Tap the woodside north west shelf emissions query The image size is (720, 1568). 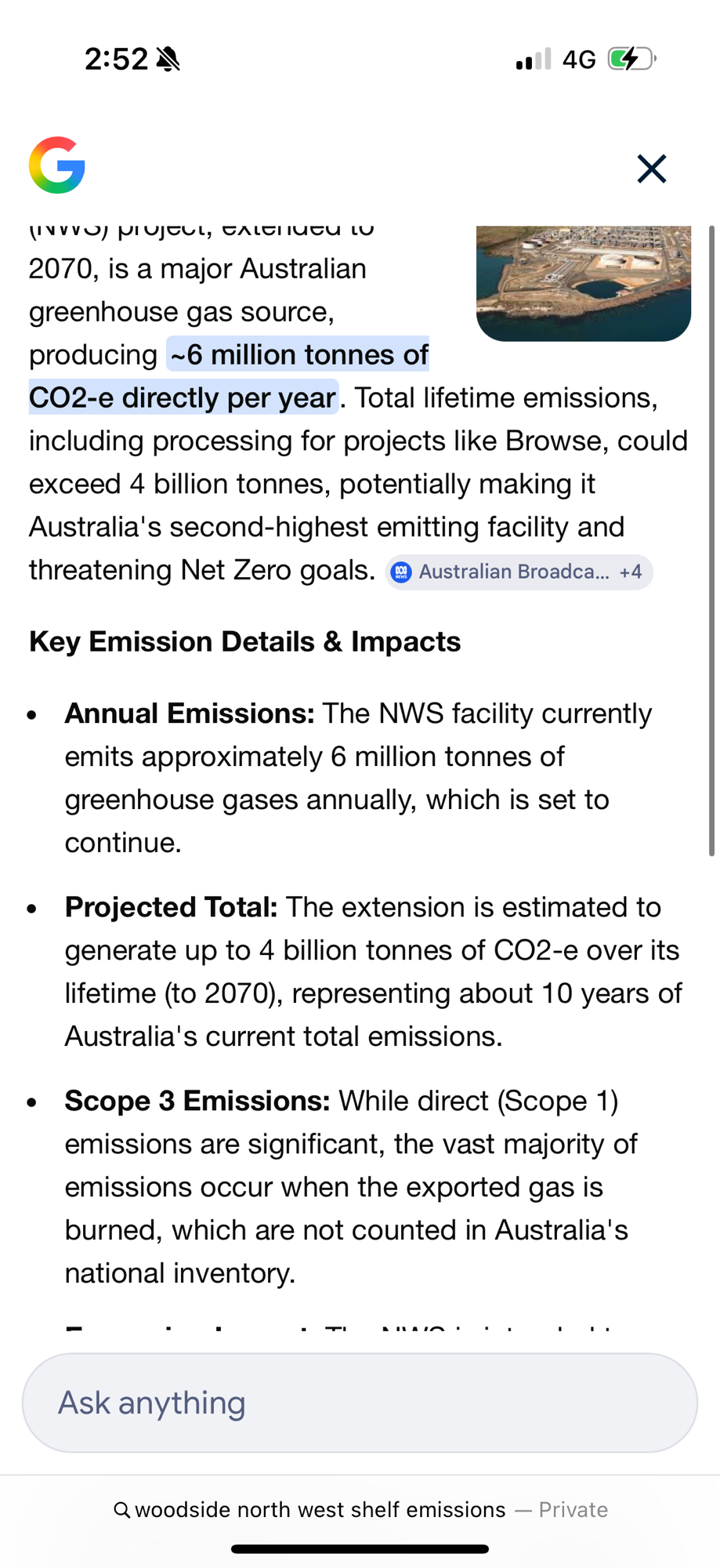320,1510
